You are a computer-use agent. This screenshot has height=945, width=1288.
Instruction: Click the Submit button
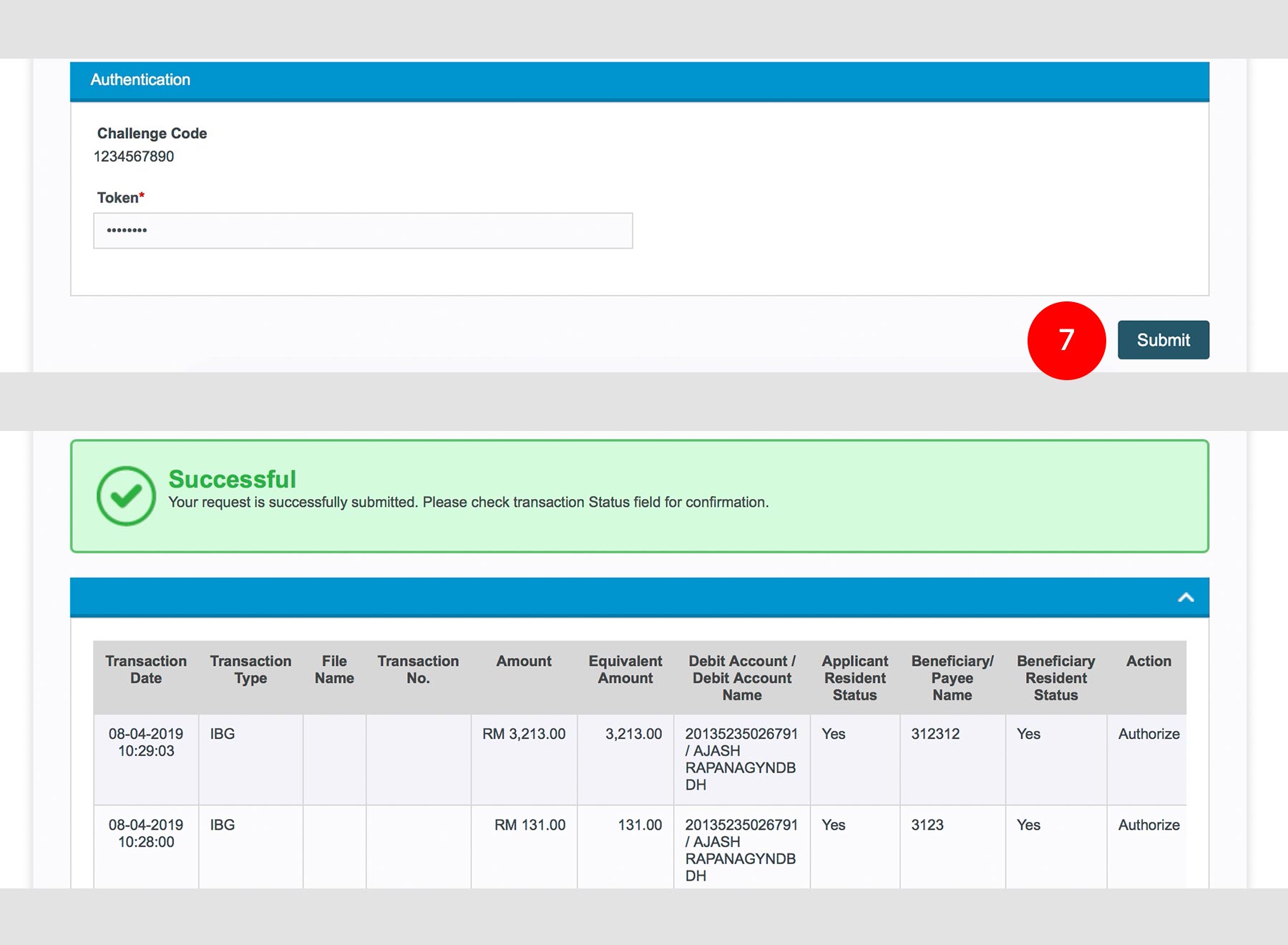1163,340
